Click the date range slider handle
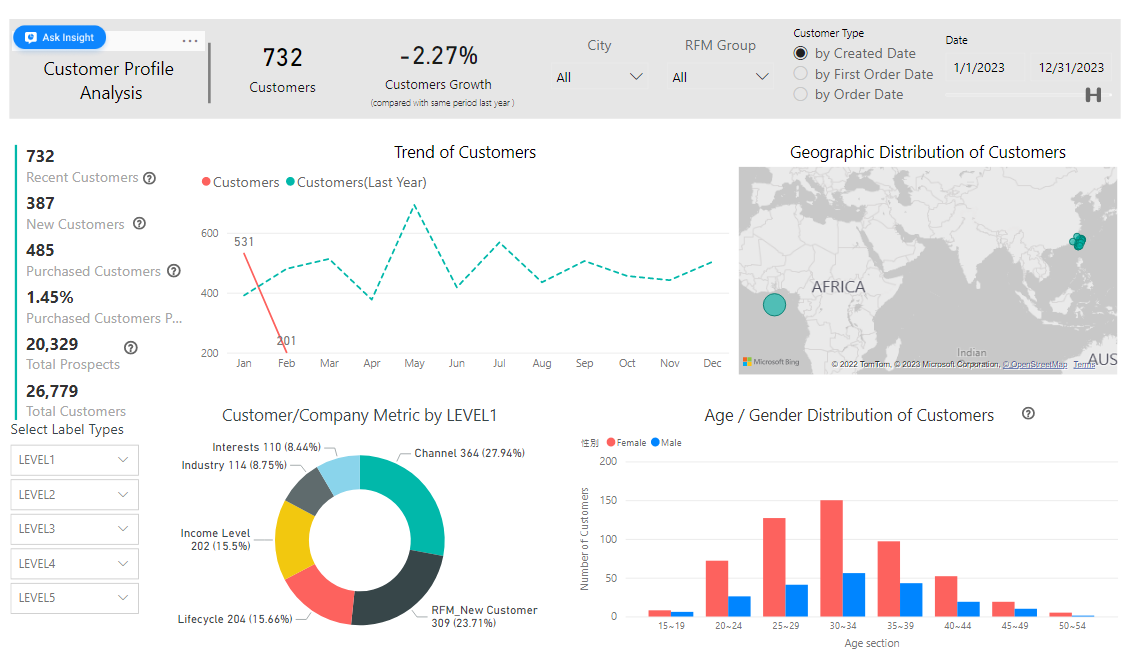The image size is (1132, 669). (x=1093, y=94)
